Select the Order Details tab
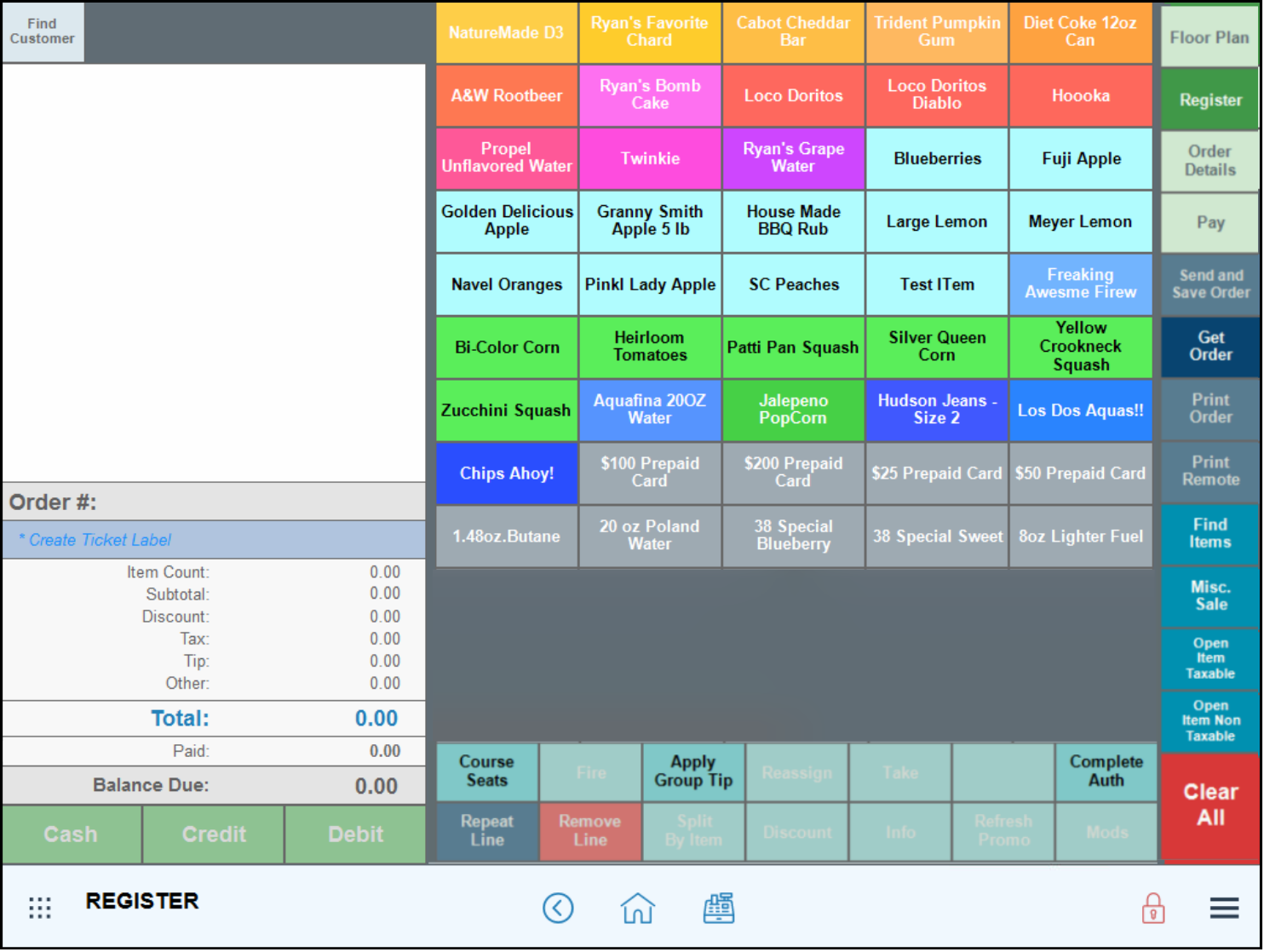 (x=1209, y=160)
